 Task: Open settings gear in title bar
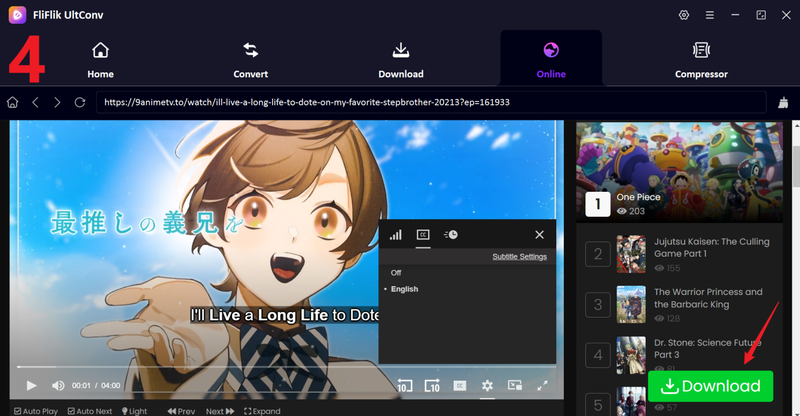pyautogui.click(x=684, y=15)
